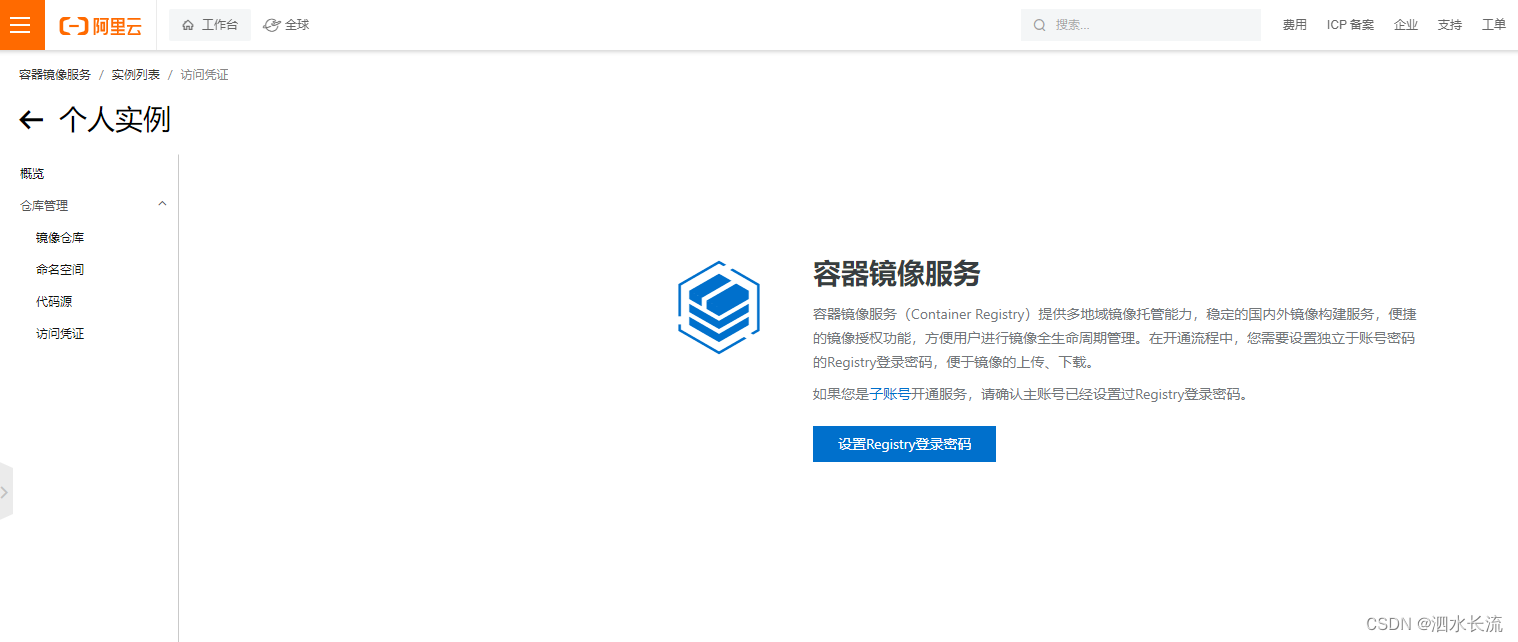Click the Aliyun 阿里云 logo
The width and height of the screenshot is (1518, 642).
101,26
